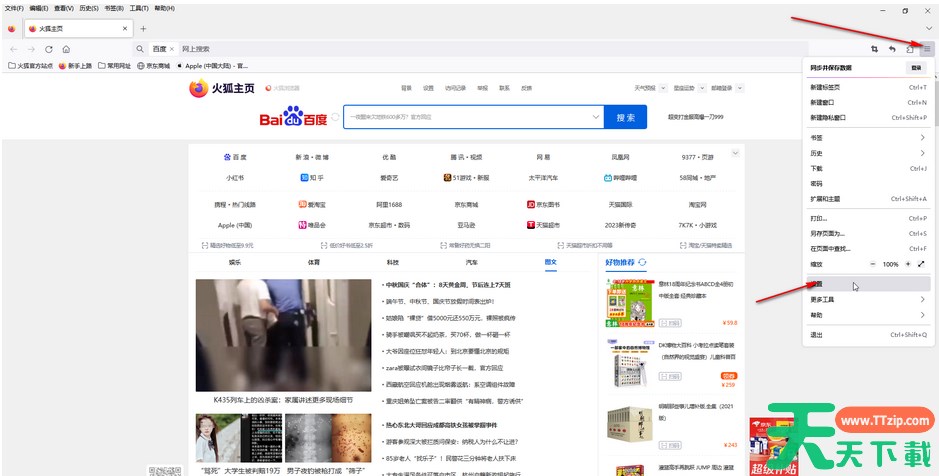Screen dimensions: 939x476
Task: Refresh the 好物推荐 recommendations
Action: pyautogui.click(x=643, y=262)
